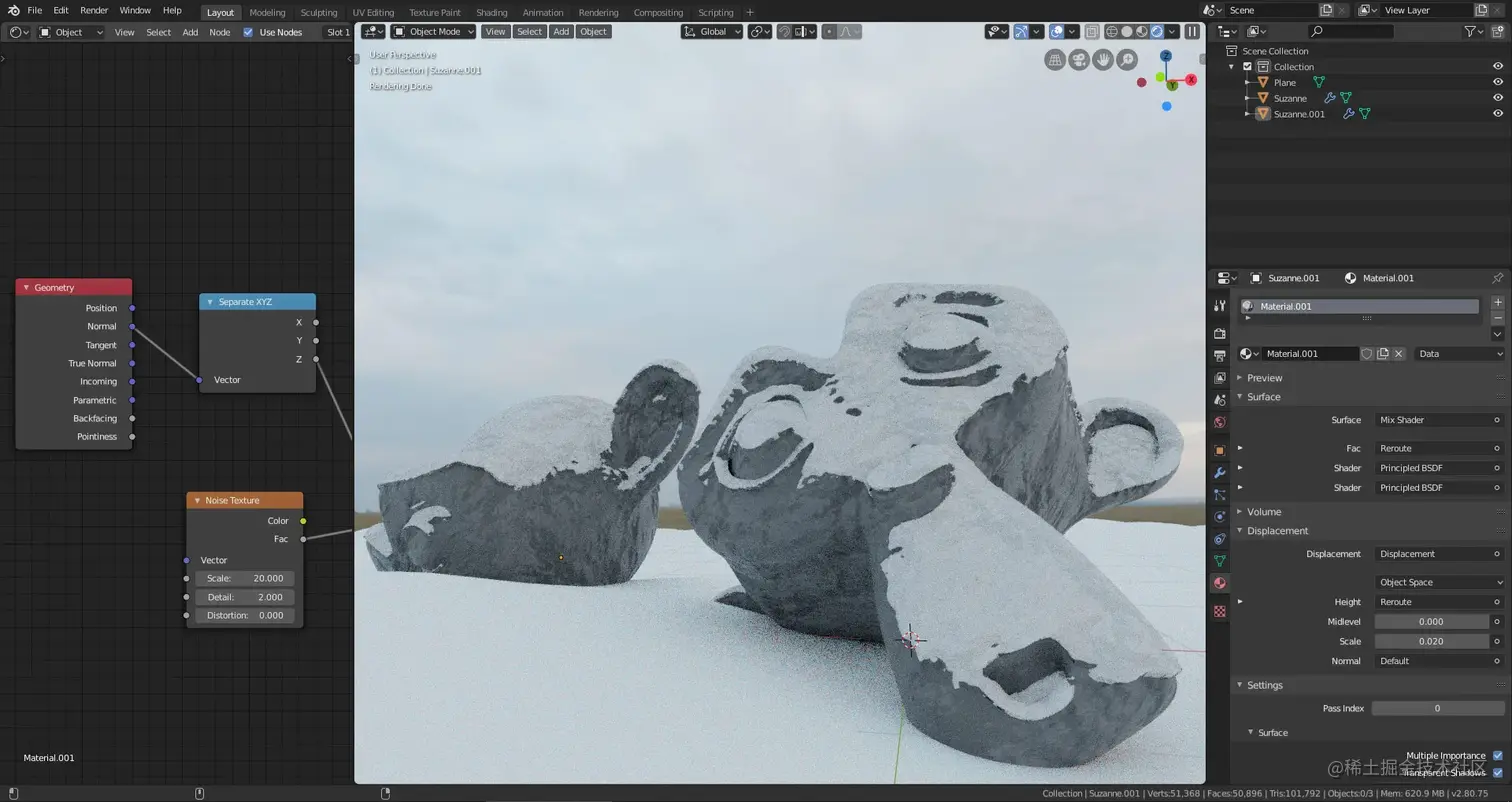The width and height of the screenshot is (1512, 802).
Task: Switch viewport to material preview shading
Action: coord(1142,32)
